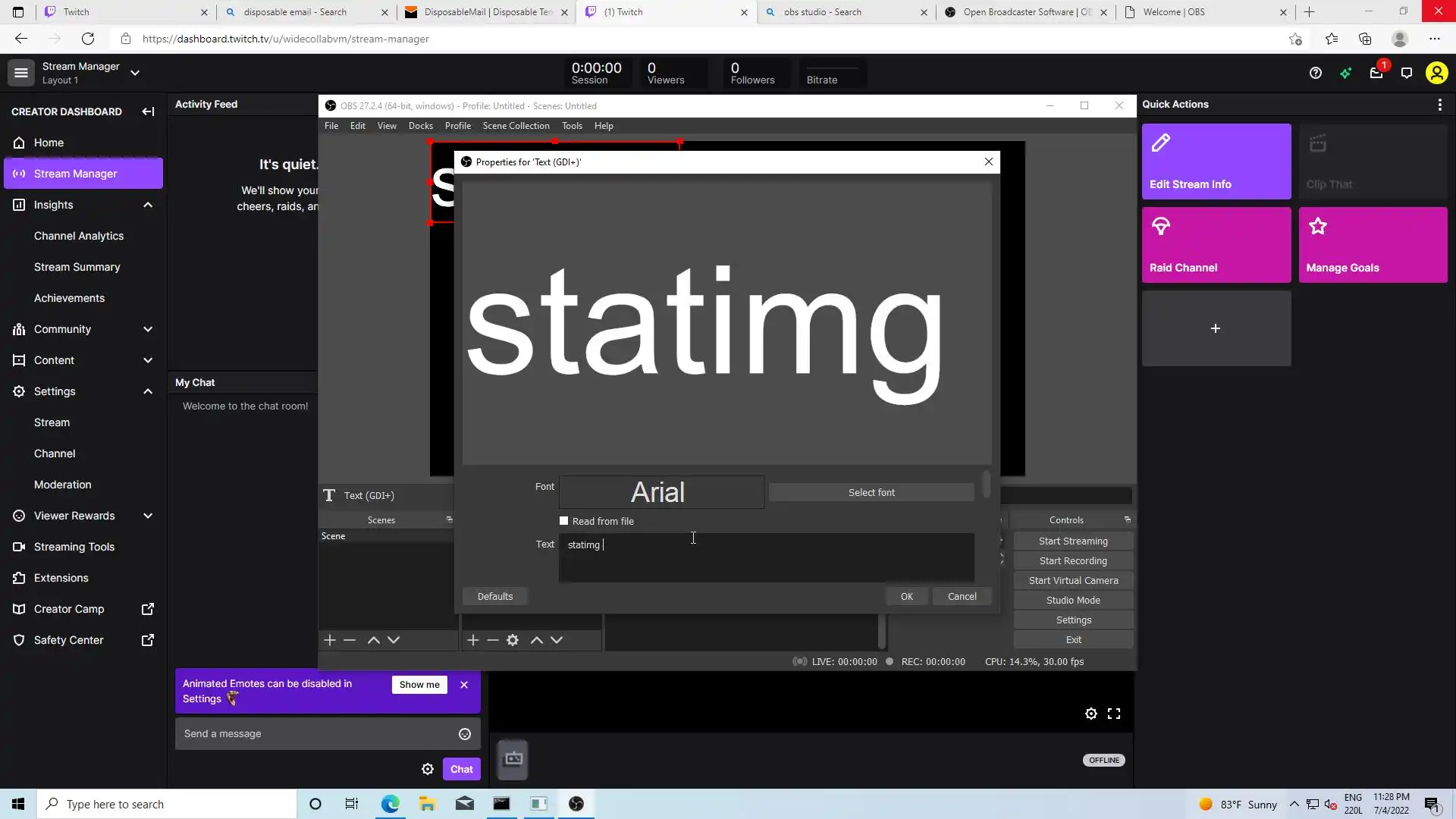1456x819 pixels.
Task: Click the Text input field
Action: 766,557
